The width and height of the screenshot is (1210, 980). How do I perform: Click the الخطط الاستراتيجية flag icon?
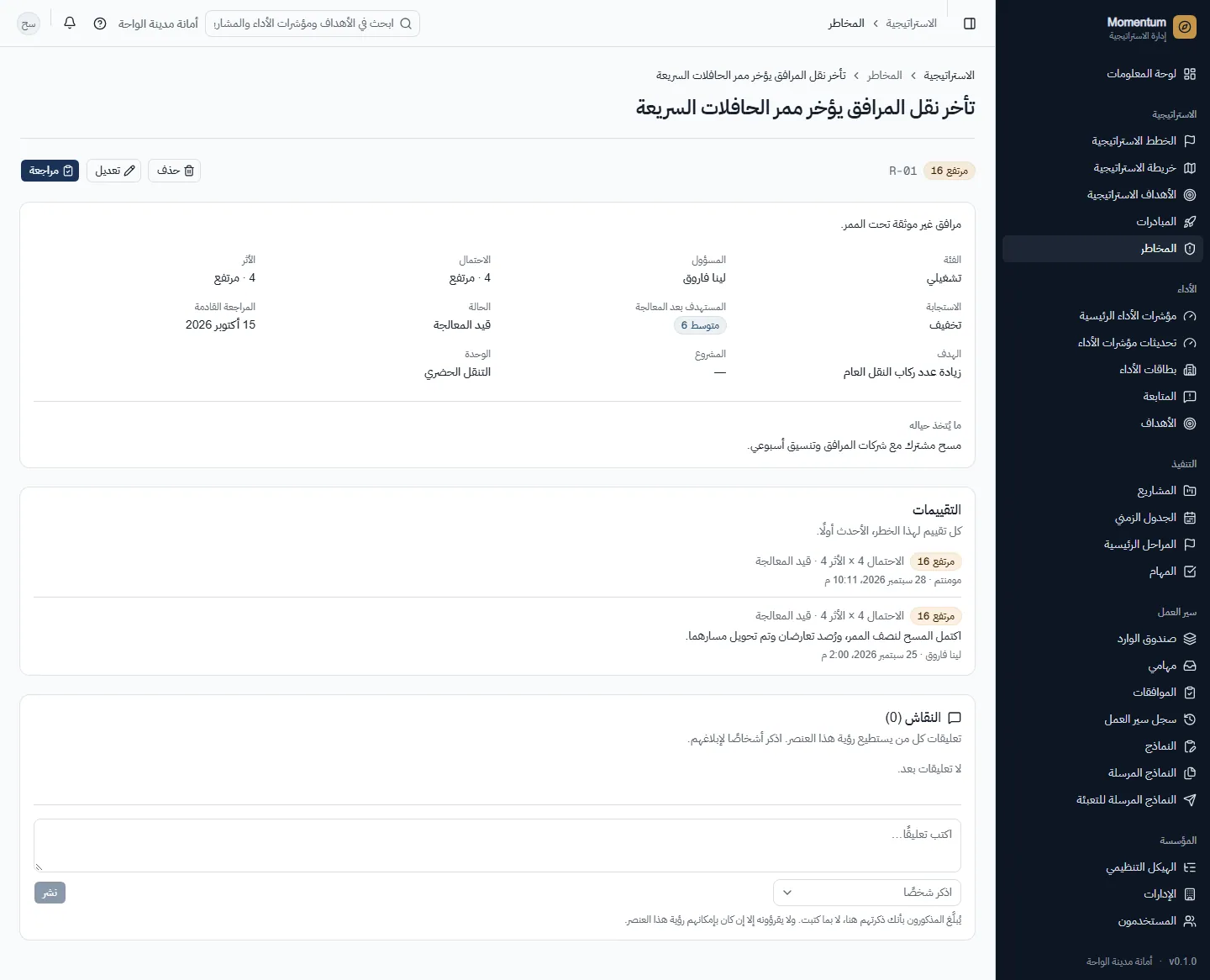[x=1189, y=141]
